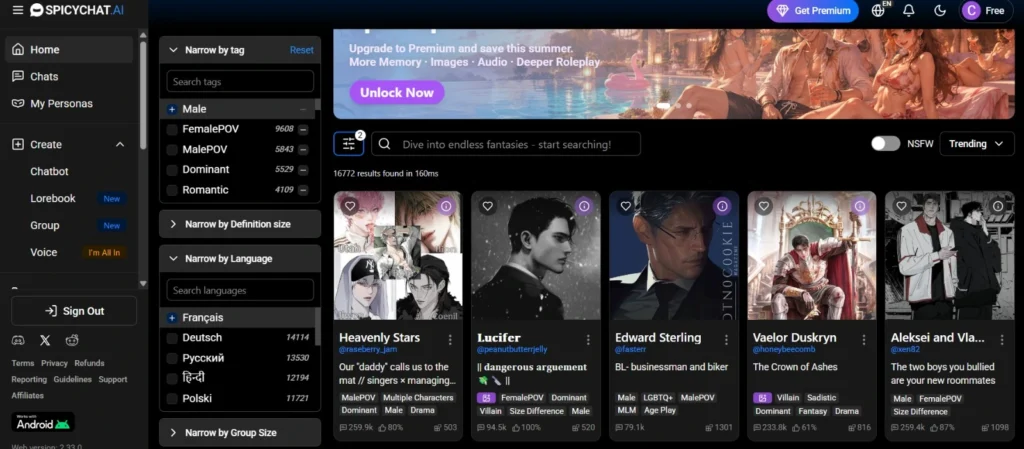1024x449 pixels.
Task: Exclude the MalePOV tag minus button
Action: pyautogui.click(x=303, y=149)
